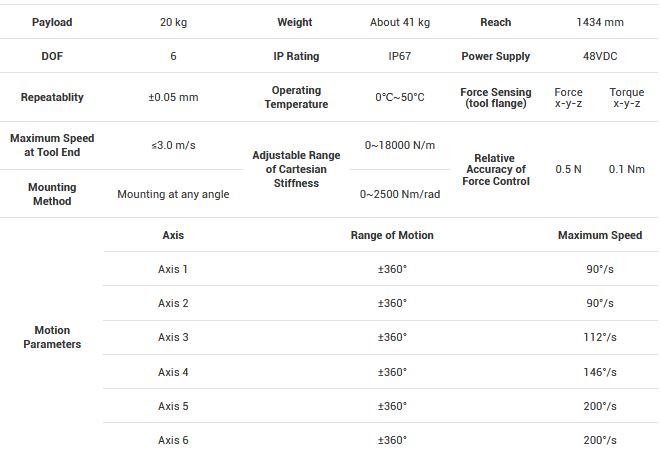Click the 0.5 N force accuracy value
The image size is (662, 455).
[x=569, y=170]
